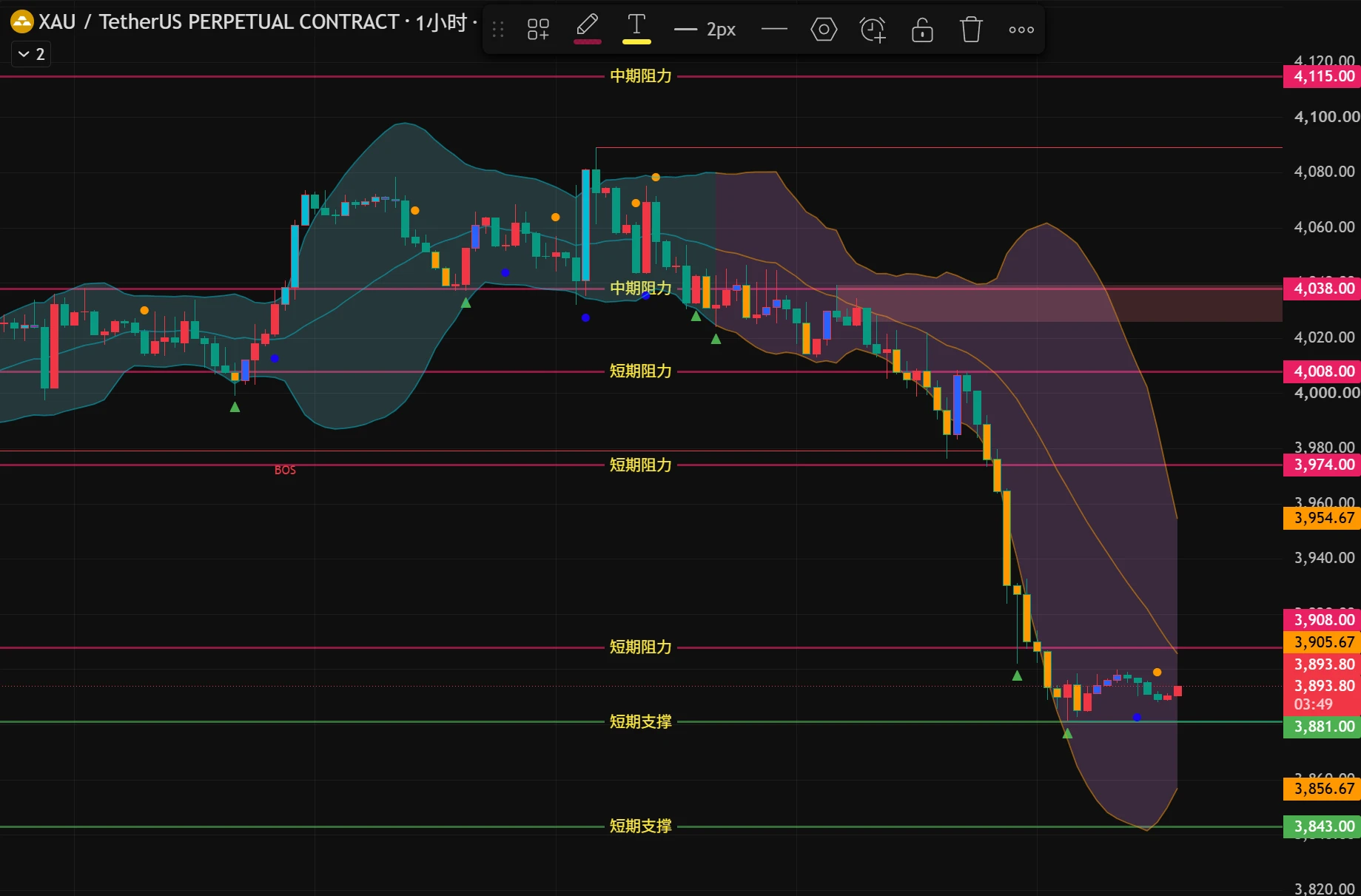This screenshot has height=896, width=1361.
Task: Expand the indicator legend chevron showing 2
Action: [x=31, y=54]
